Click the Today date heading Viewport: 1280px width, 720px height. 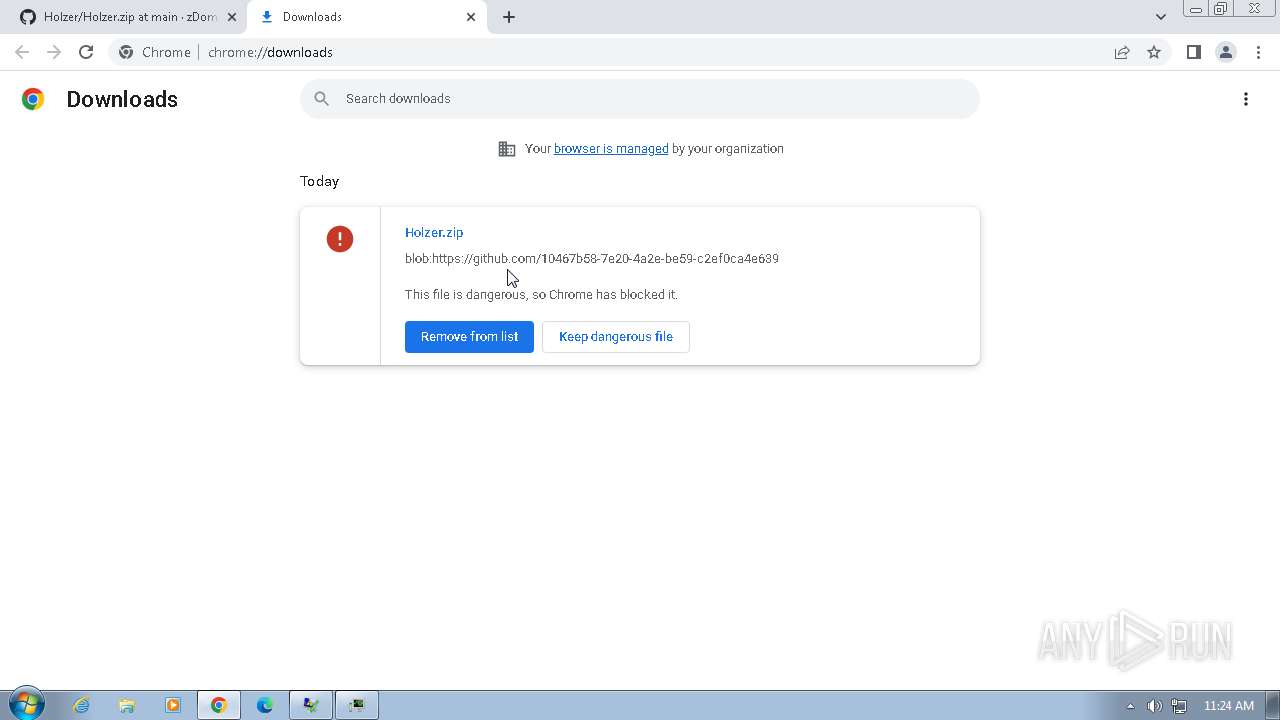(320, 181)
